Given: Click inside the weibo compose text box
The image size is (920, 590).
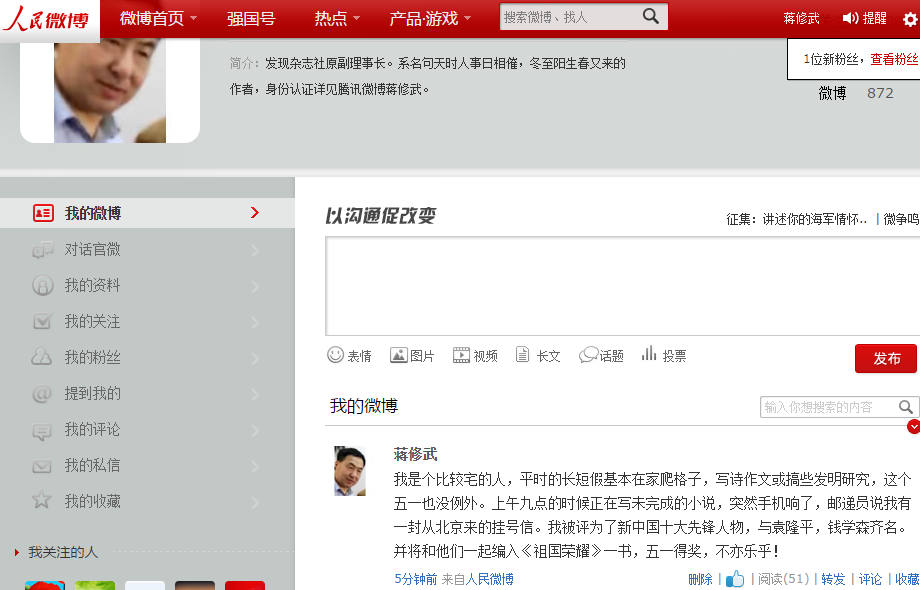Looking at the screenshot, I should tap(620, 286).
